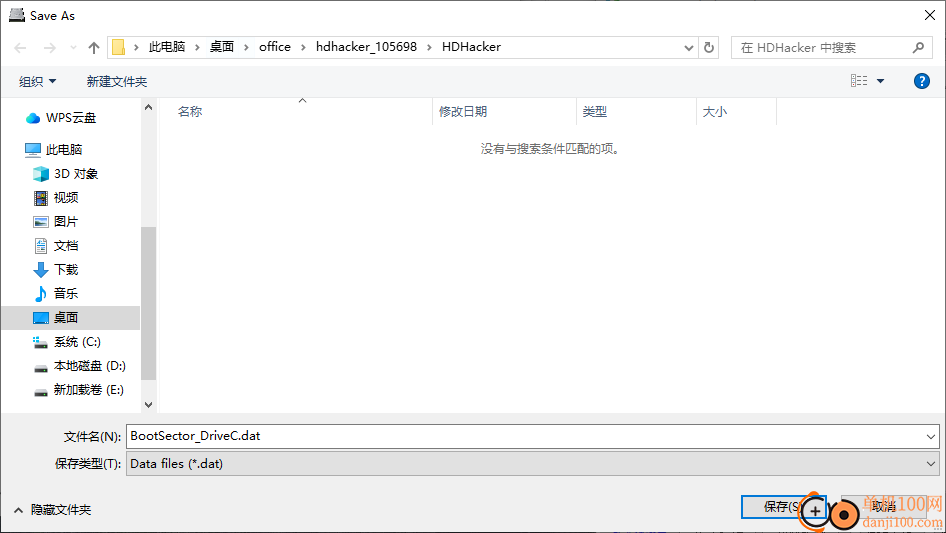
Task: Expand the chevron after office breadcrumb
Action: (x=303, y=47)
